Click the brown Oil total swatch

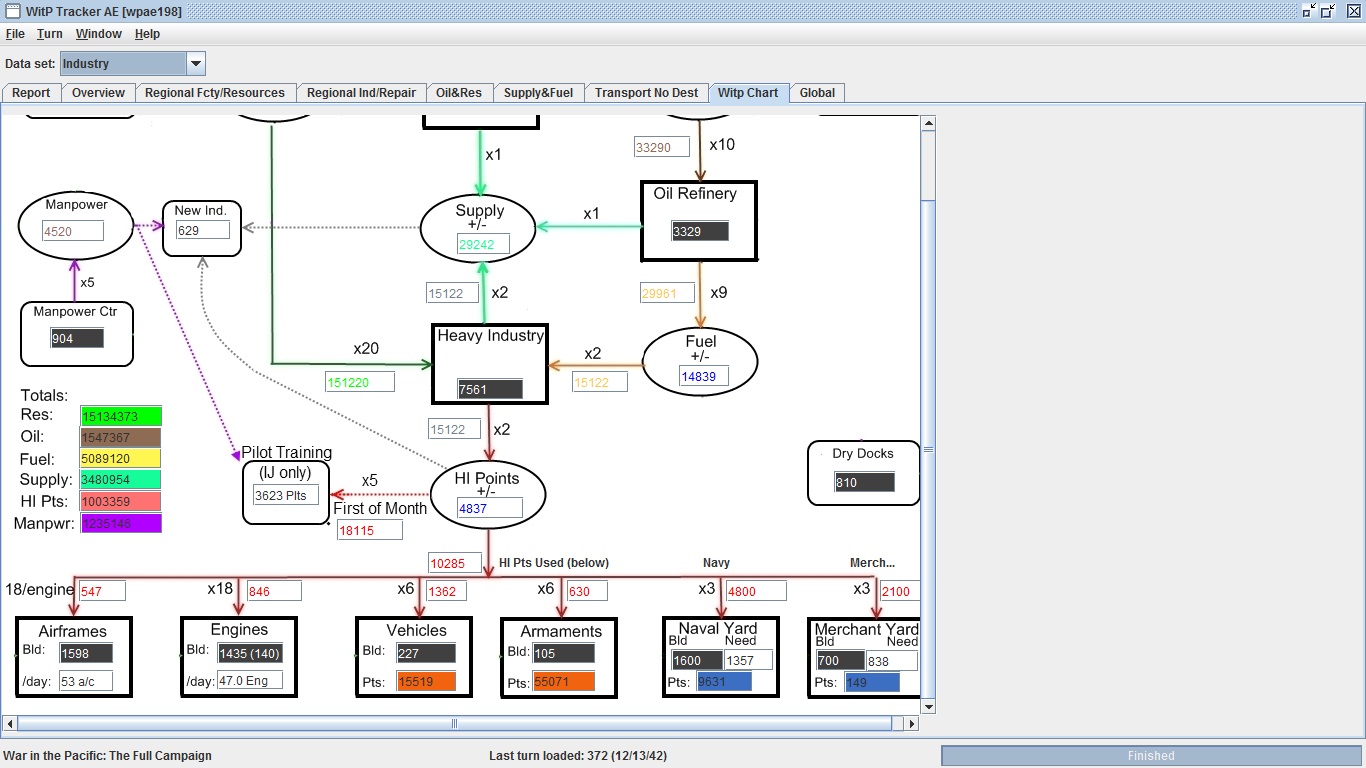tap(121, 438)
